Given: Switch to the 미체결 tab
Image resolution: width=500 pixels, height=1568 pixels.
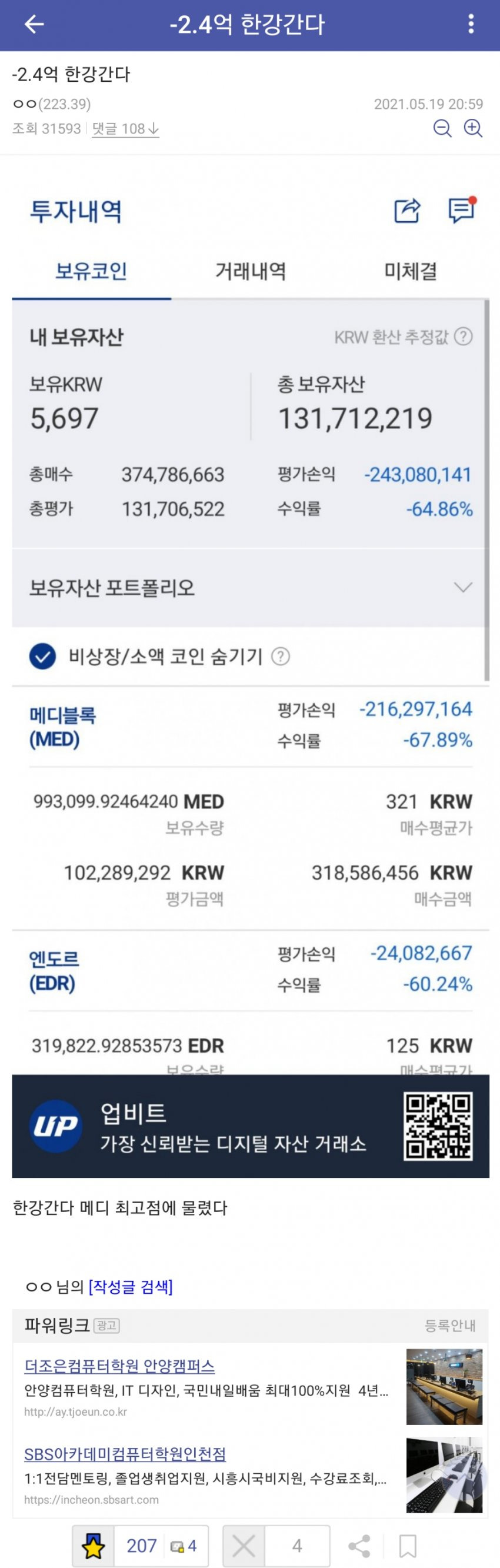Looking at the screenshot, I should click(x=411, y=271).
